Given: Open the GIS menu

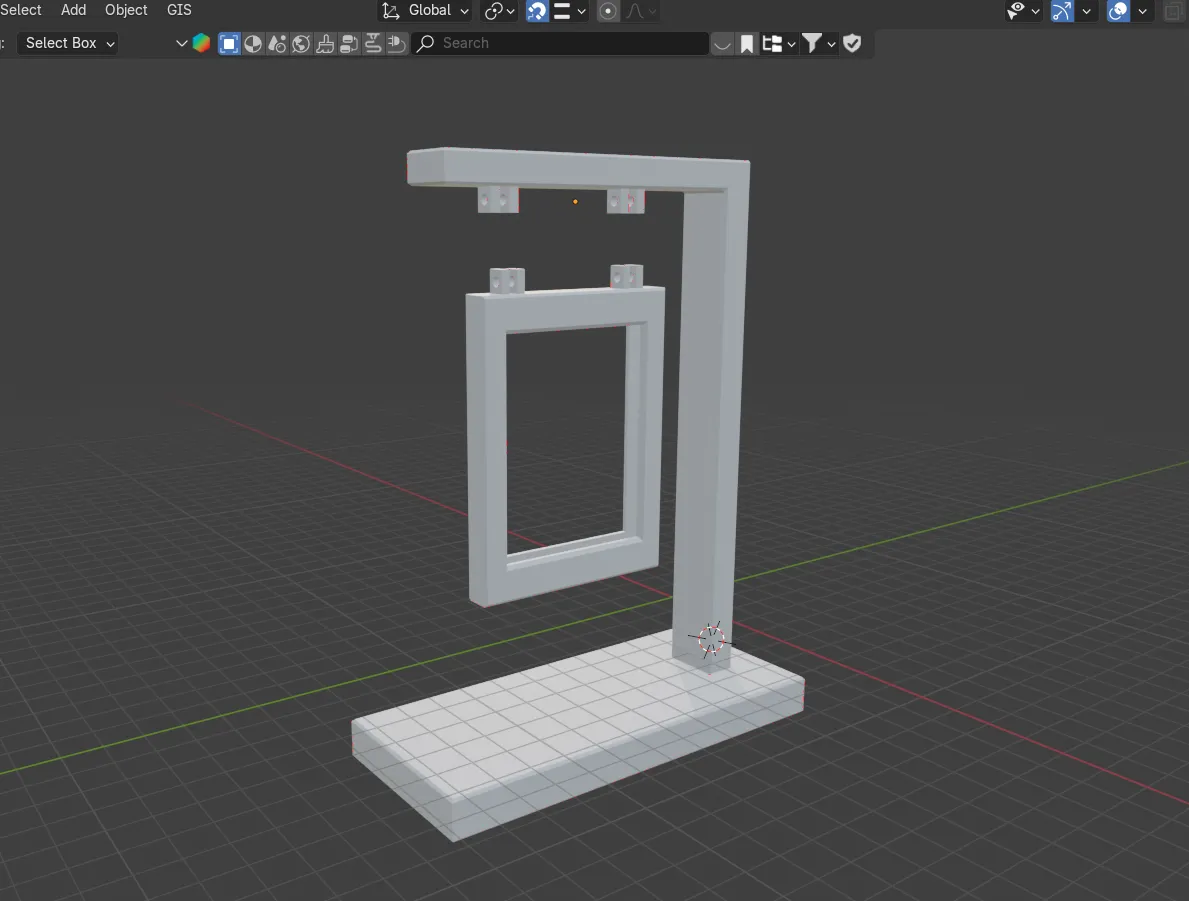Looking at the screenshot, I should (x=179, y=10).
